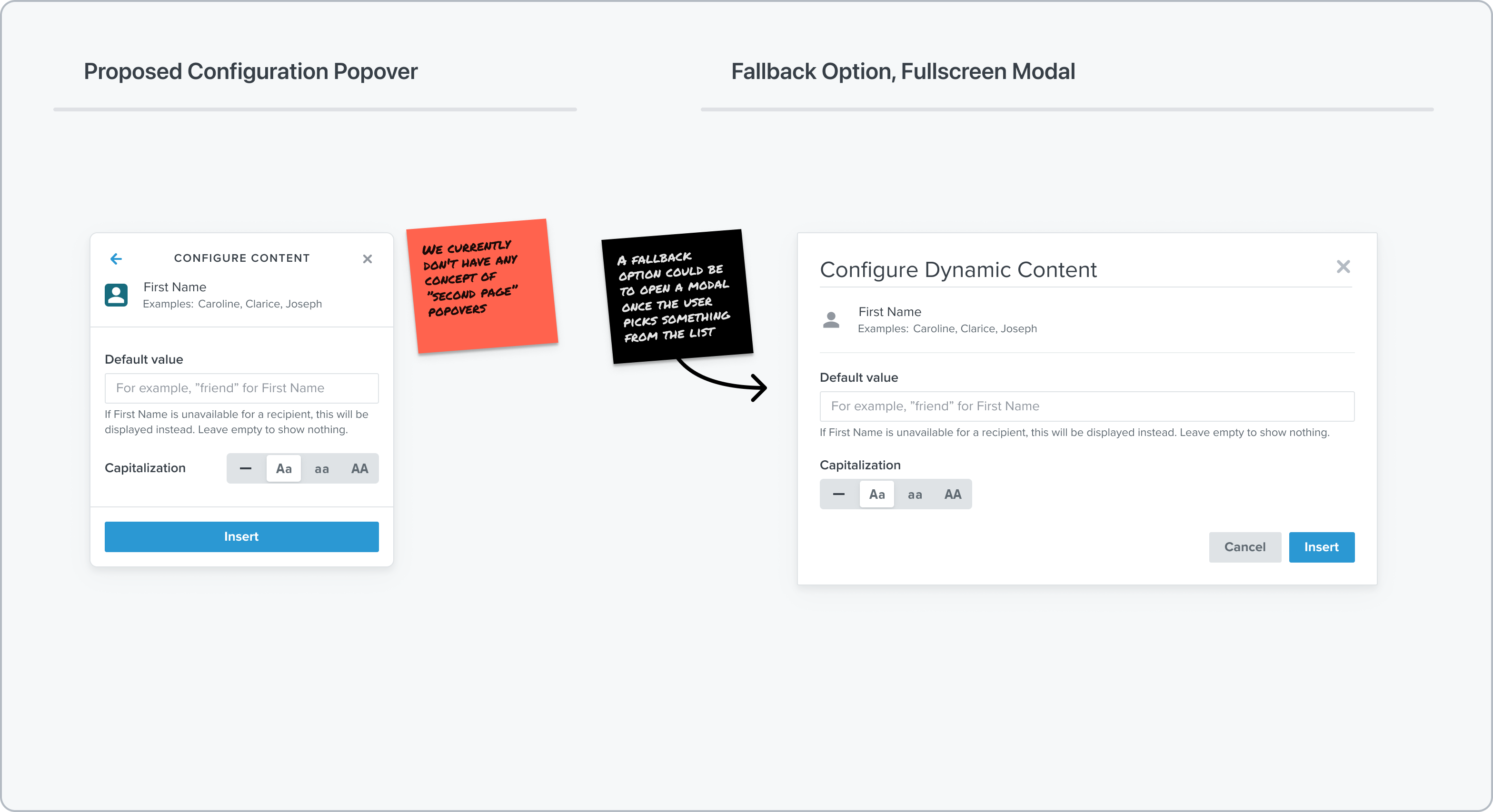The image size is (1493, 812).
Task: Click the Default value field in the popover
Action: 242,388
